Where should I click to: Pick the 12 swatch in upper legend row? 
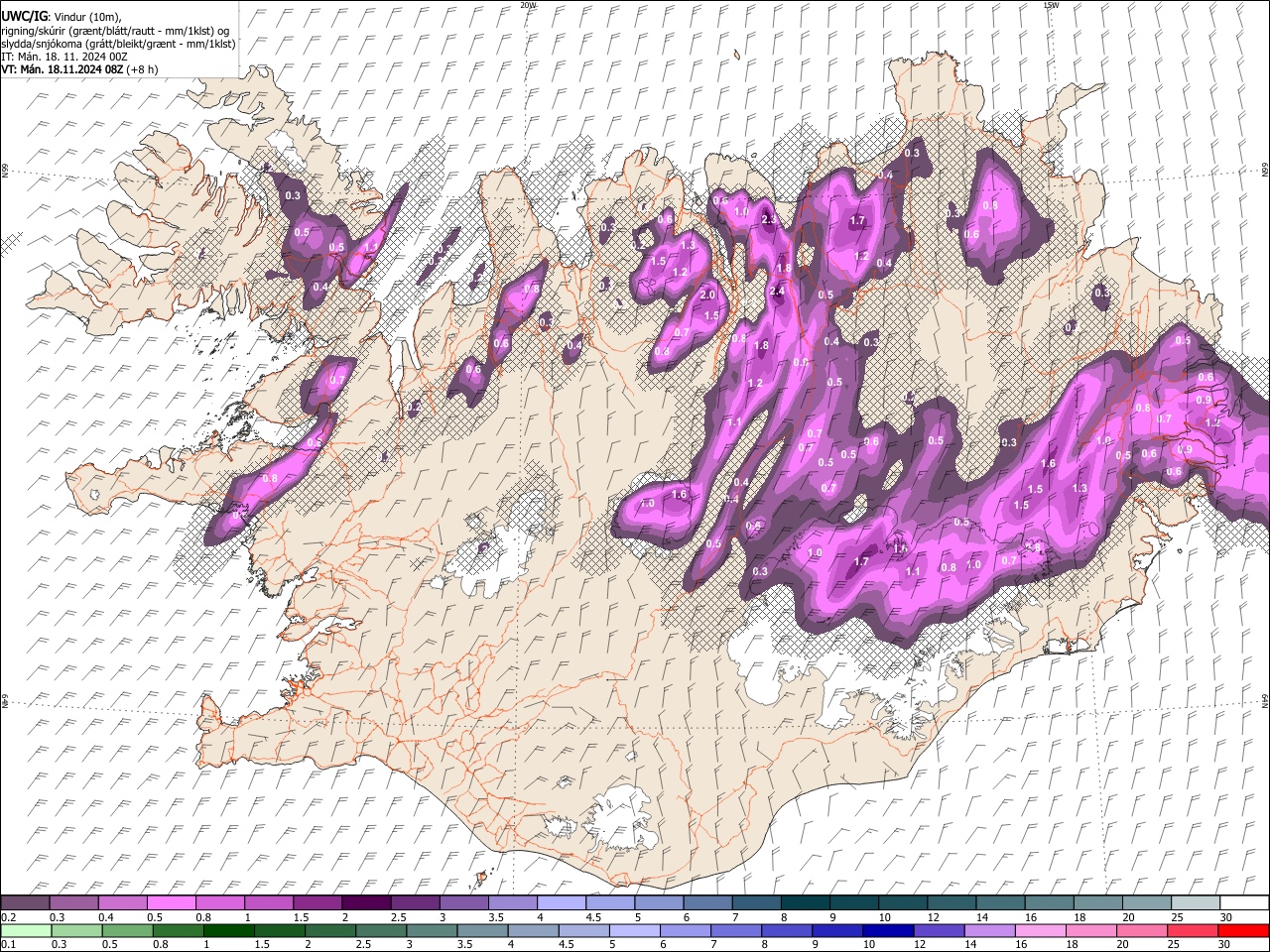point(952,903)
